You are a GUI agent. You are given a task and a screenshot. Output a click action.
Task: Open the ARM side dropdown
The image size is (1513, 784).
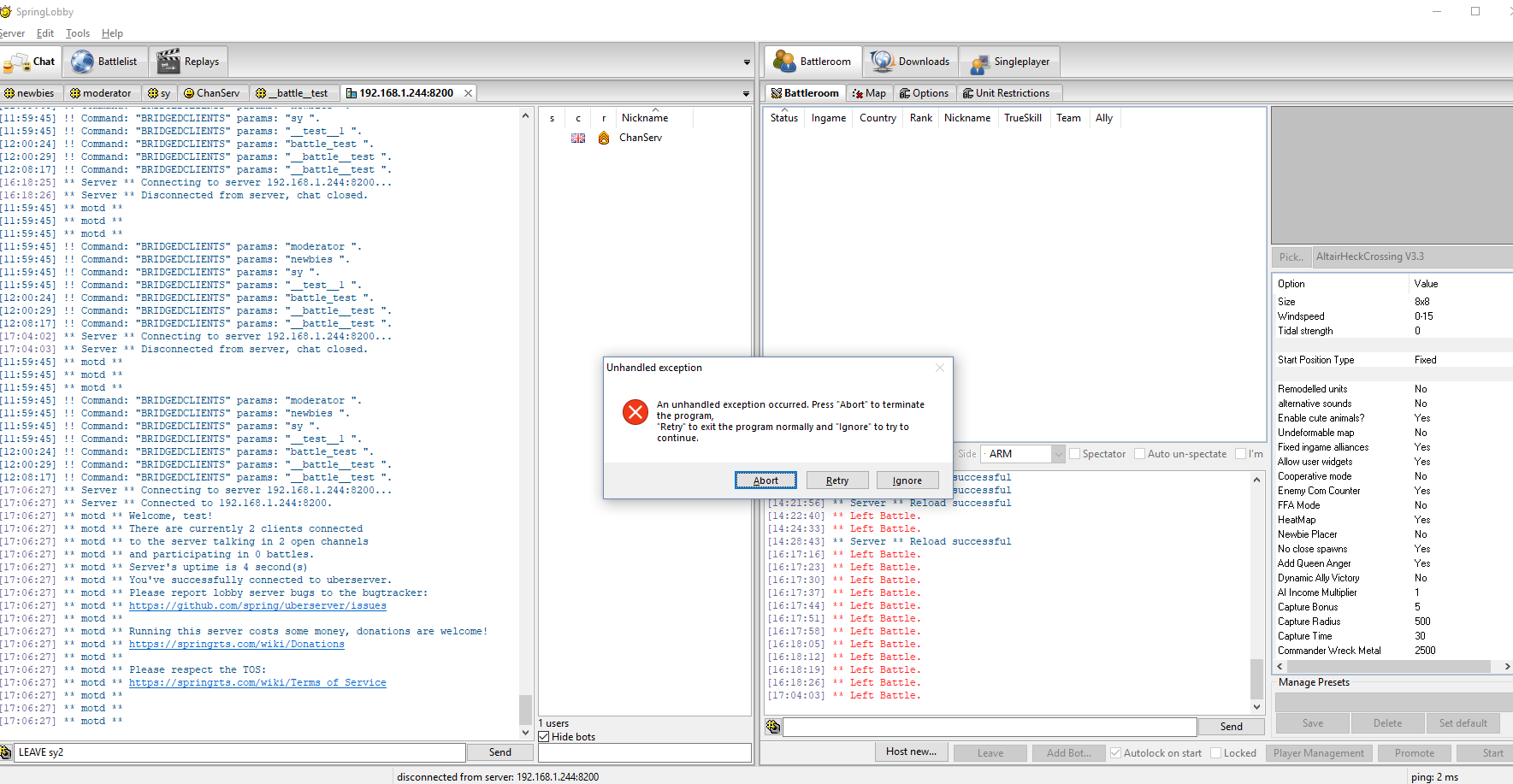coord(1058,453)
